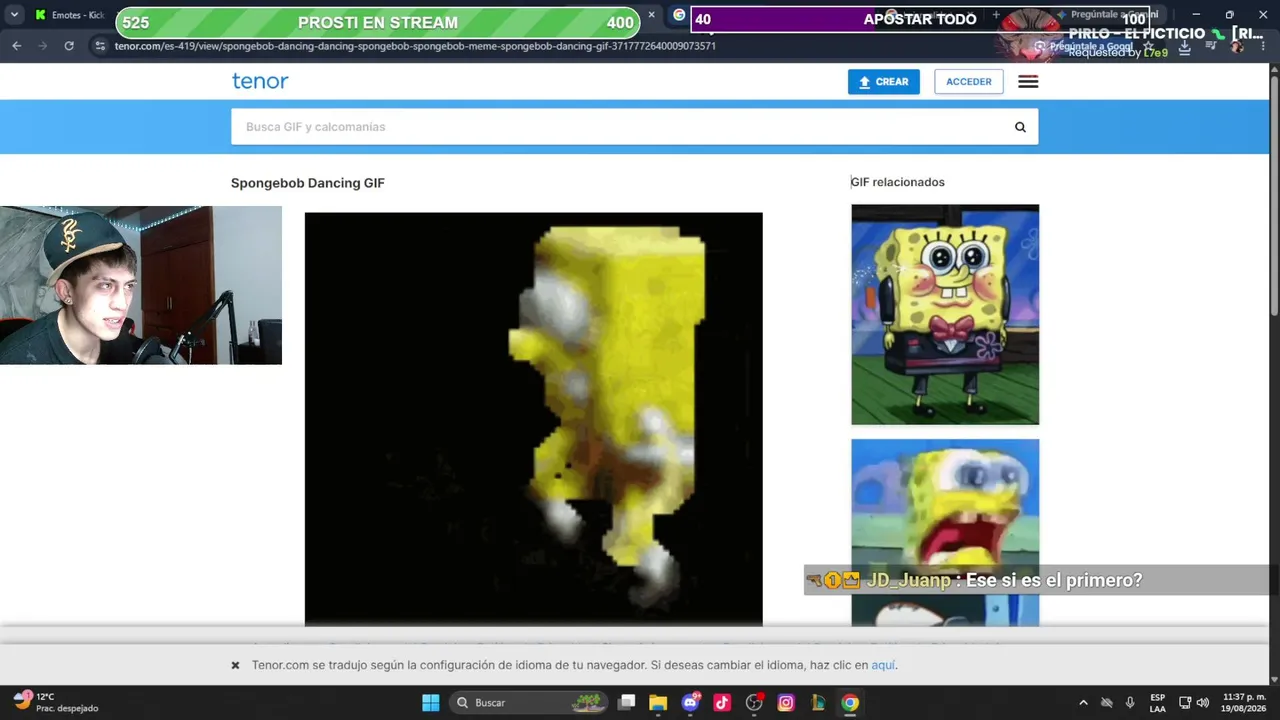Open the weather widget showing 12°C

(x=57, y=702)
